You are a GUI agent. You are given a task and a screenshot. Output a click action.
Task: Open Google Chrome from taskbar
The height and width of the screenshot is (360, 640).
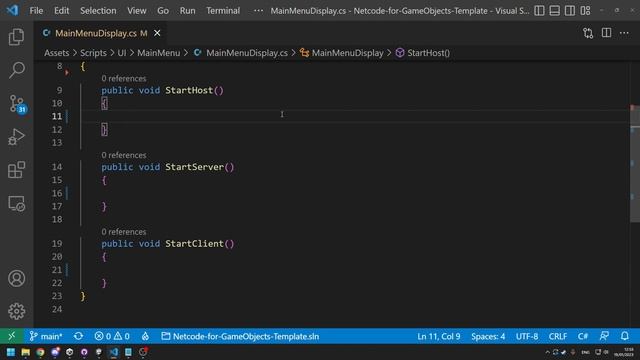point(40,352)
